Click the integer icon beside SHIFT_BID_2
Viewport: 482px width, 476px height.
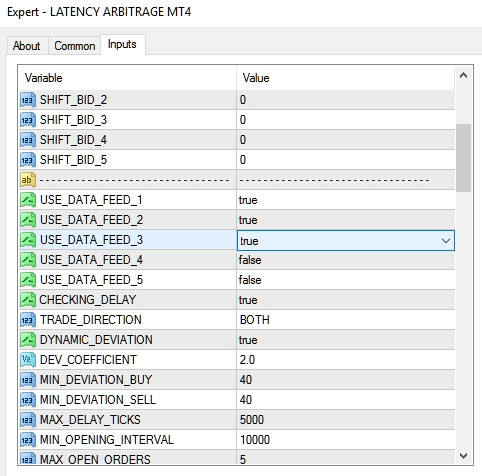tap(28, 100)
